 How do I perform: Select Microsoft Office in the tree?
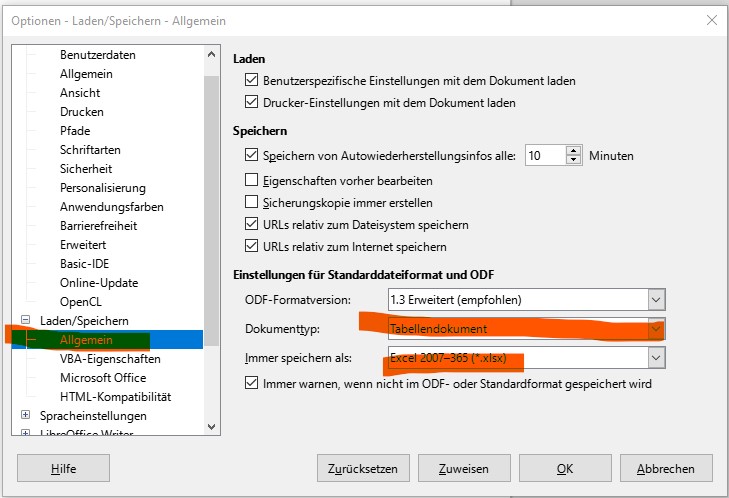[103, 377]
